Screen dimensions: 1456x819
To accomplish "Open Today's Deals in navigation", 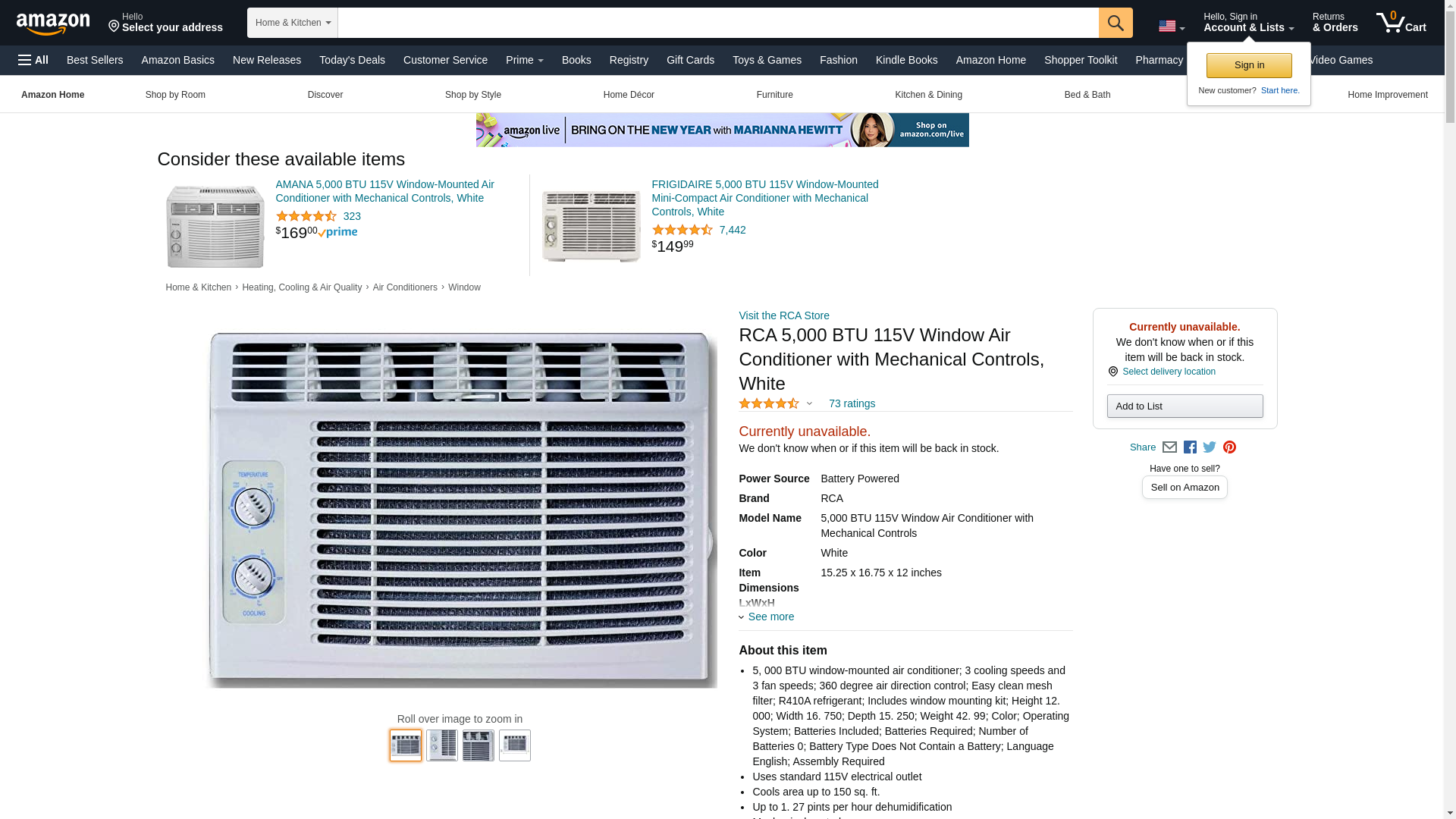I will 352,60.
